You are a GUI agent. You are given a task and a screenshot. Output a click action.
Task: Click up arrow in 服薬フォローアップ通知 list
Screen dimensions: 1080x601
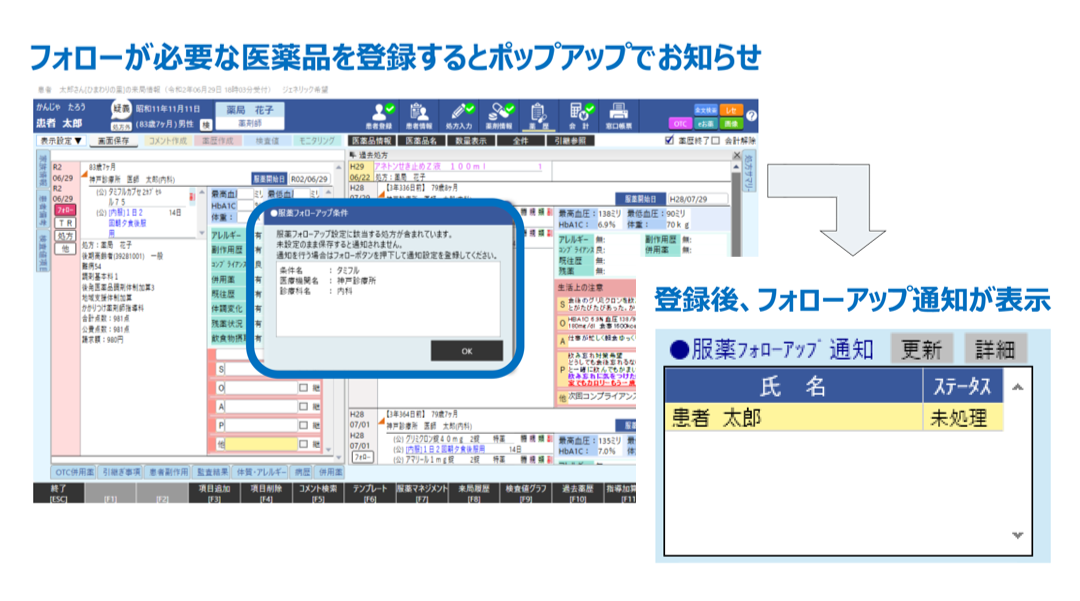tap(1017, 387)
